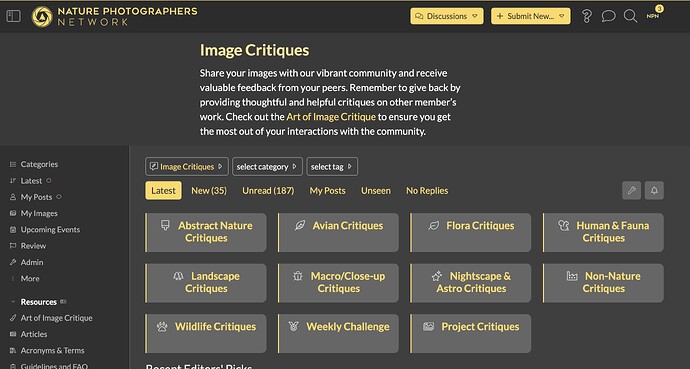Go to Latest in sidebar
This screenshot has width=690, height=369.
pos(31,181)
